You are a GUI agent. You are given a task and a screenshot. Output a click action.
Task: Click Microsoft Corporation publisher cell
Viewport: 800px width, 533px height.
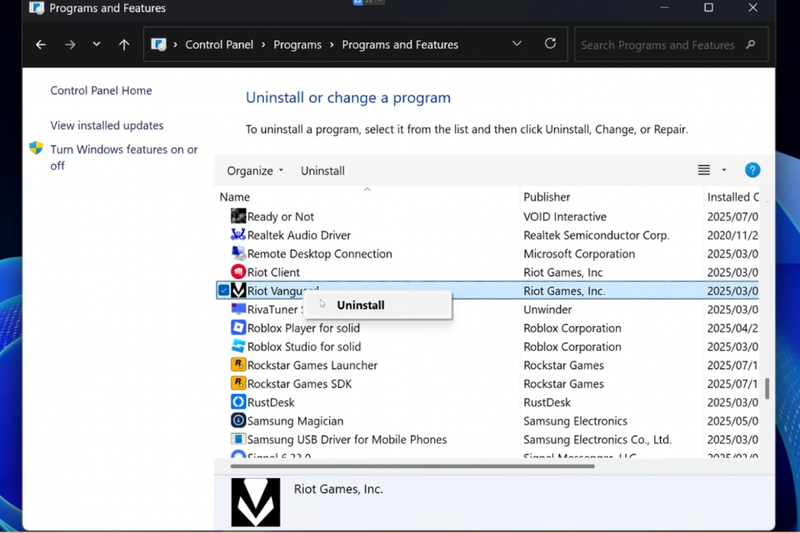(x=579, y=253)
